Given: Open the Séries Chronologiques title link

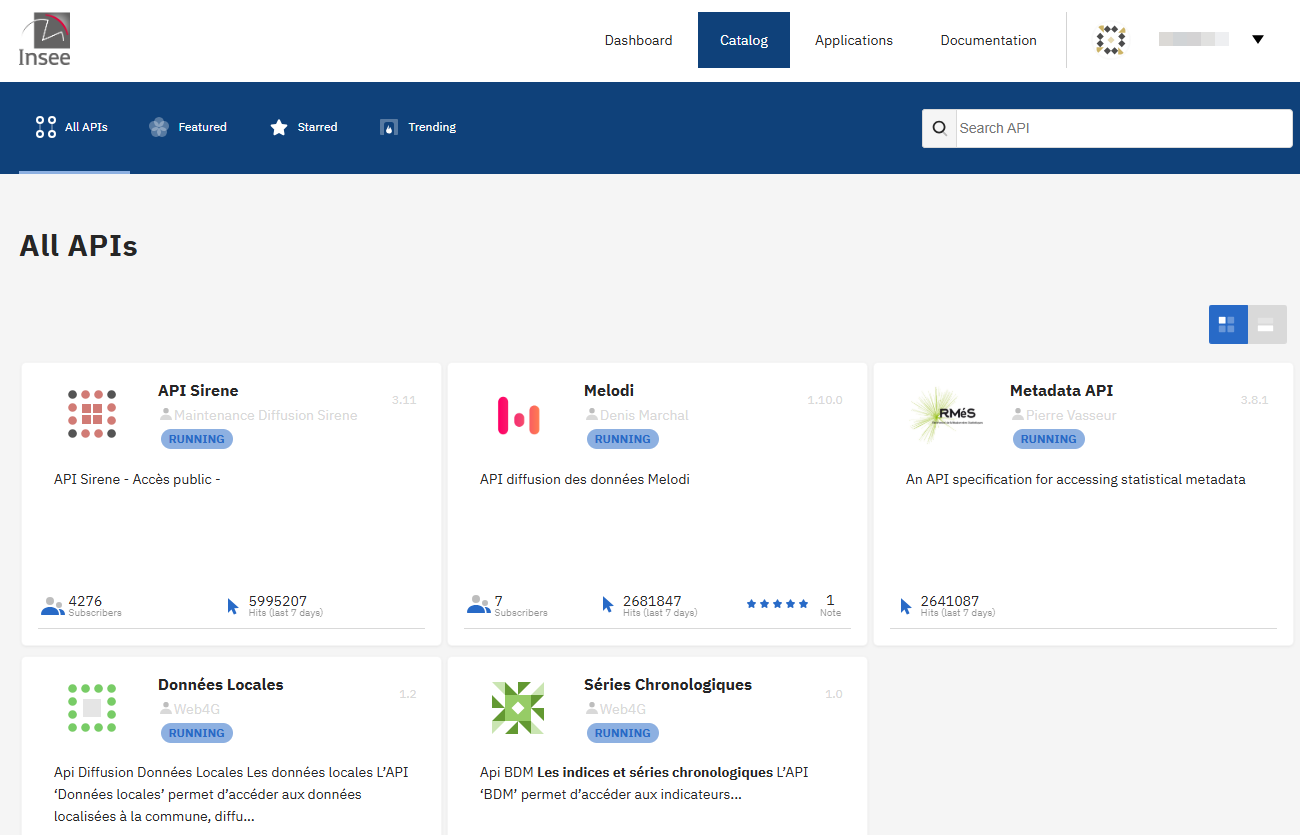Looking at the screenshot, I should pyautogui.click(x=668, y=685).
